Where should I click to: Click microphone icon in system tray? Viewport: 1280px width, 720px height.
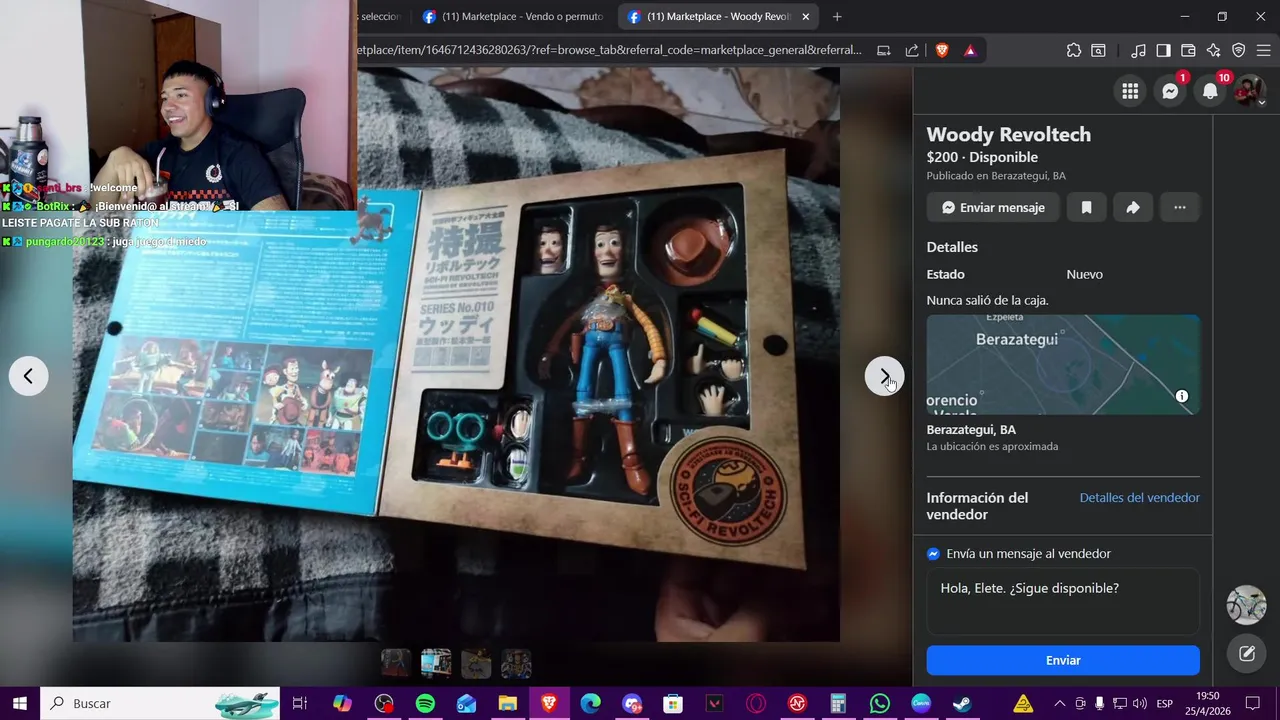click(x=1100, y=703)
